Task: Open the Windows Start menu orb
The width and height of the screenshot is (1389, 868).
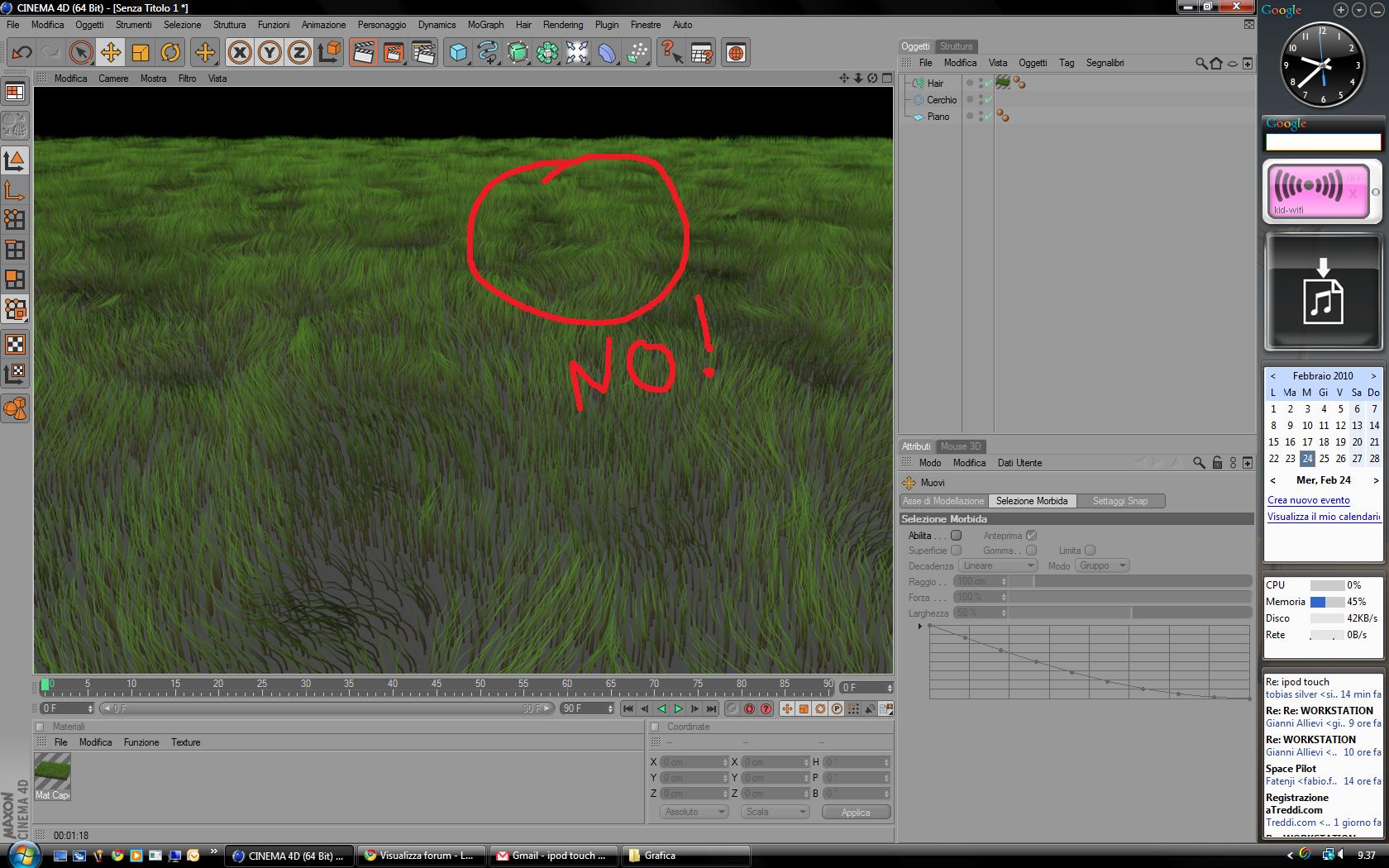Action: (21, 855)
